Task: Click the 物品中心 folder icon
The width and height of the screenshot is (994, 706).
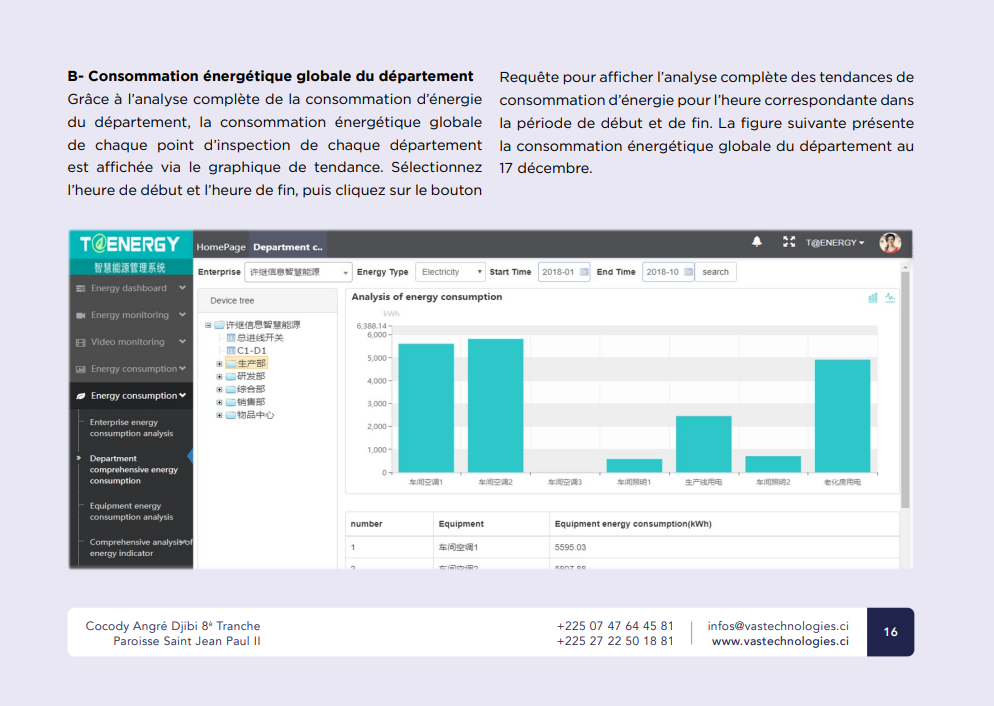Action: pos(231,415)
